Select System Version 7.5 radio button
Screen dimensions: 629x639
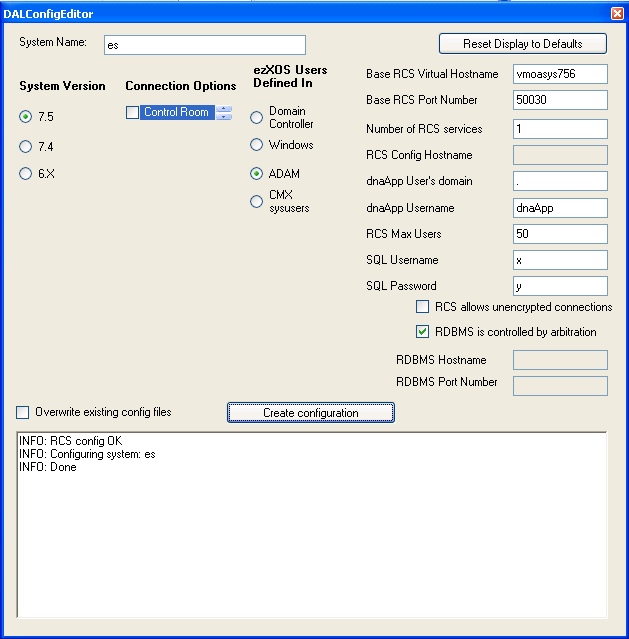26,117
